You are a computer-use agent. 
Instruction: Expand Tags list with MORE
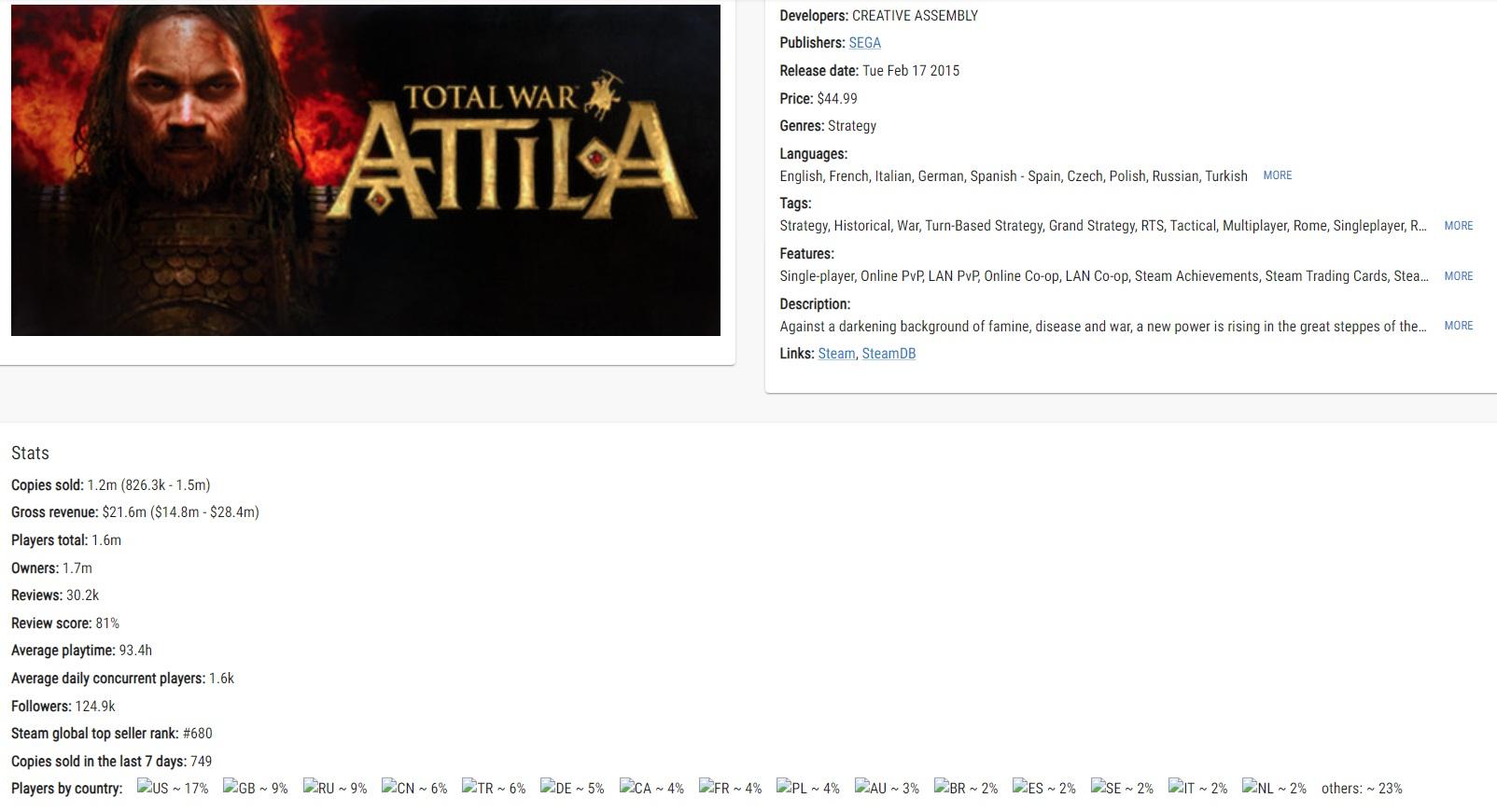coord(1459,226)
